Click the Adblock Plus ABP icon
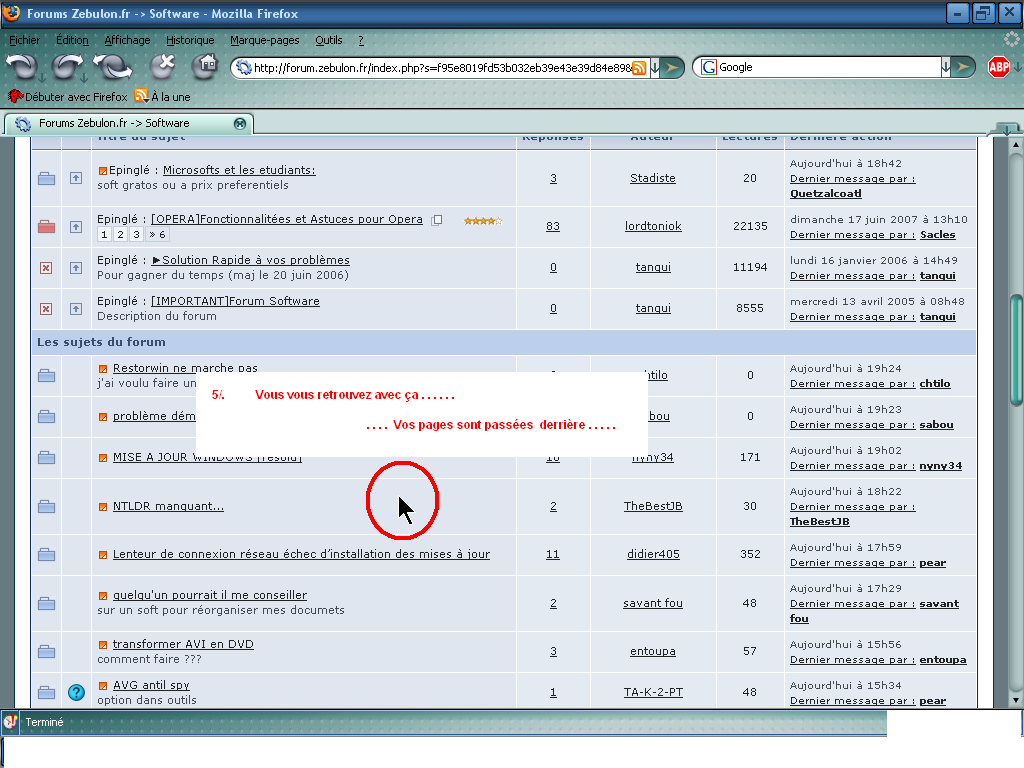Image resolution: width=1024 pixels, height=768 pixels. (997, 67)
